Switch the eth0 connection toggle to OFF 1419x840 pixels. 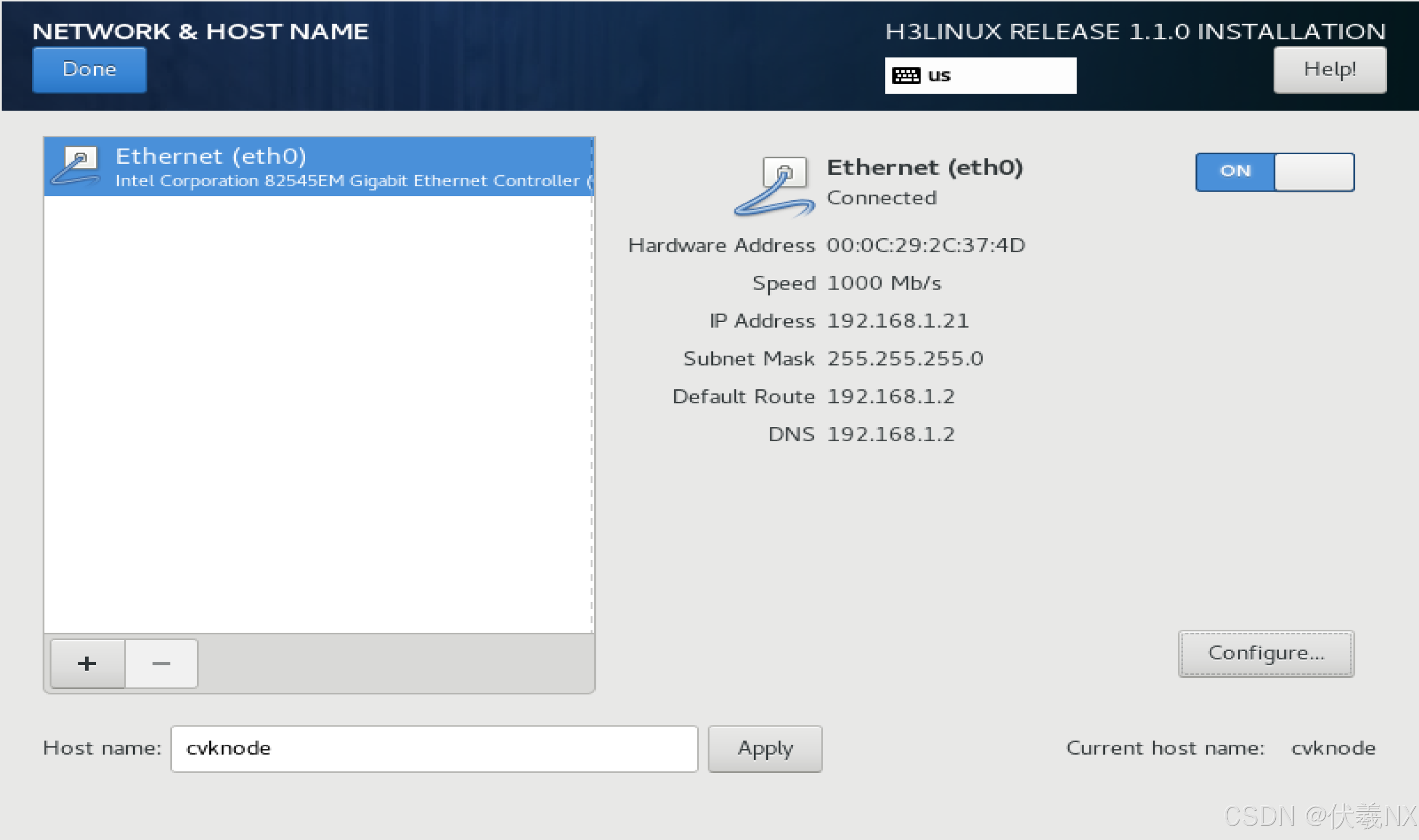pyautogui.click(x=1313, y=171)
